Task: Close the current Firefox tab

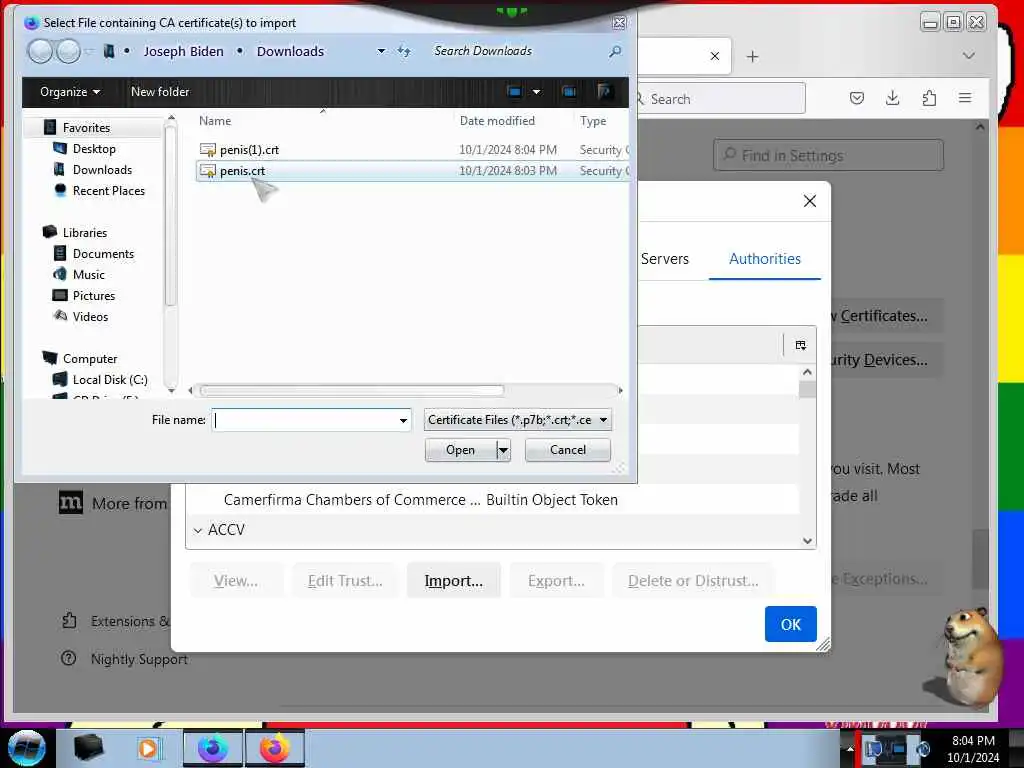Action: [x=714, y=56]
